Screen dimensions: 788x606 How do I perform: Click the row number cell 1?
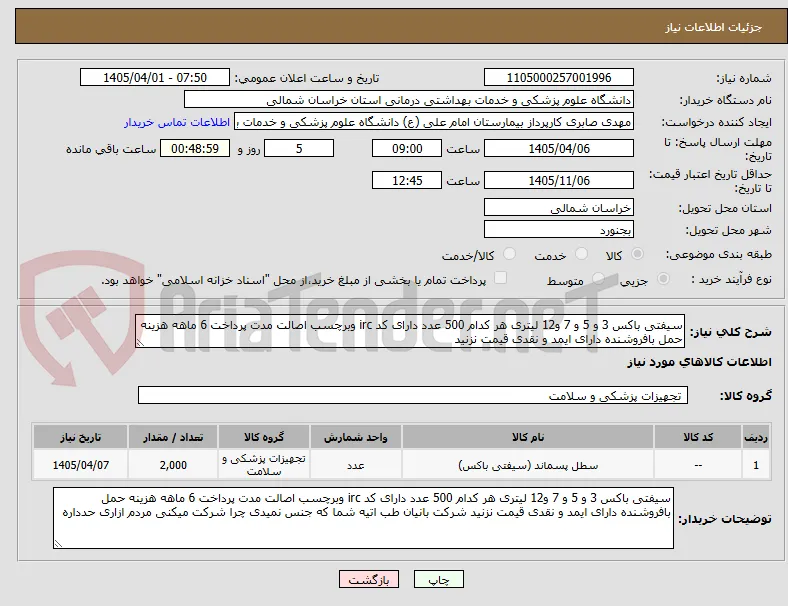pos(756,465)
